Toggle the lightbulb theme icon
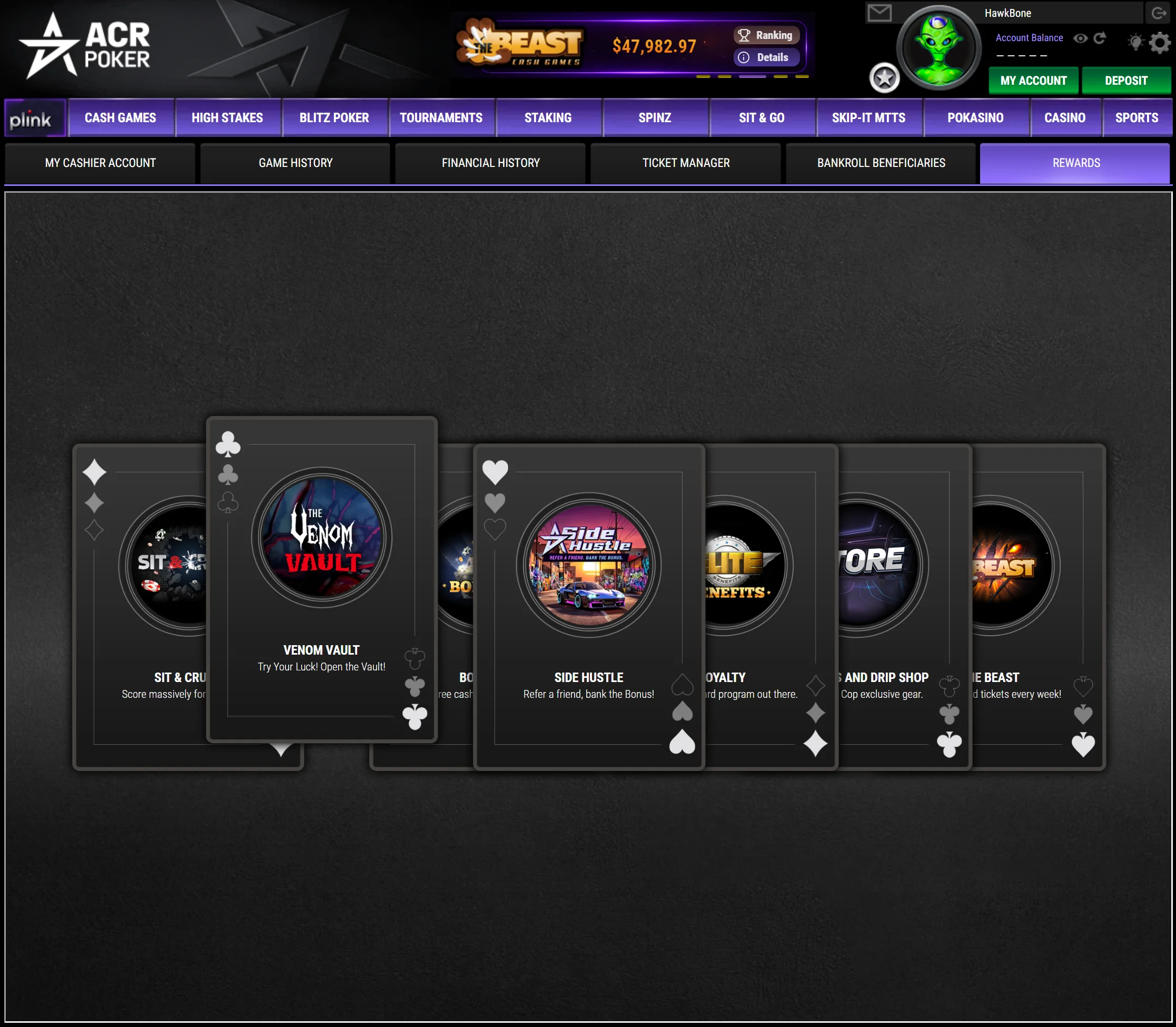Image resolution: width=1176 pixels, height=1027 pixels. [1135, 42]
